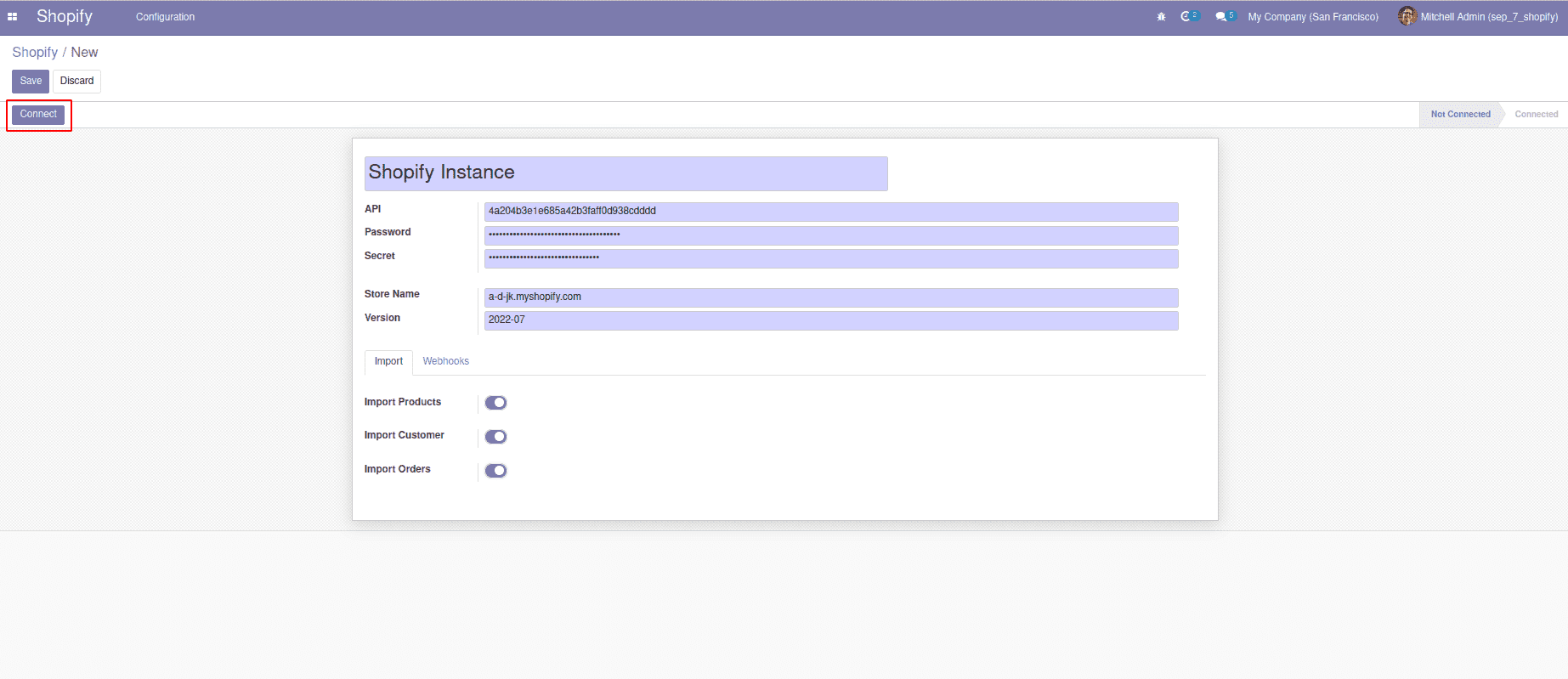Viewport: 1568px width, 679px height.
Task: Click the Store Name input field
Action: pos(831,297)
